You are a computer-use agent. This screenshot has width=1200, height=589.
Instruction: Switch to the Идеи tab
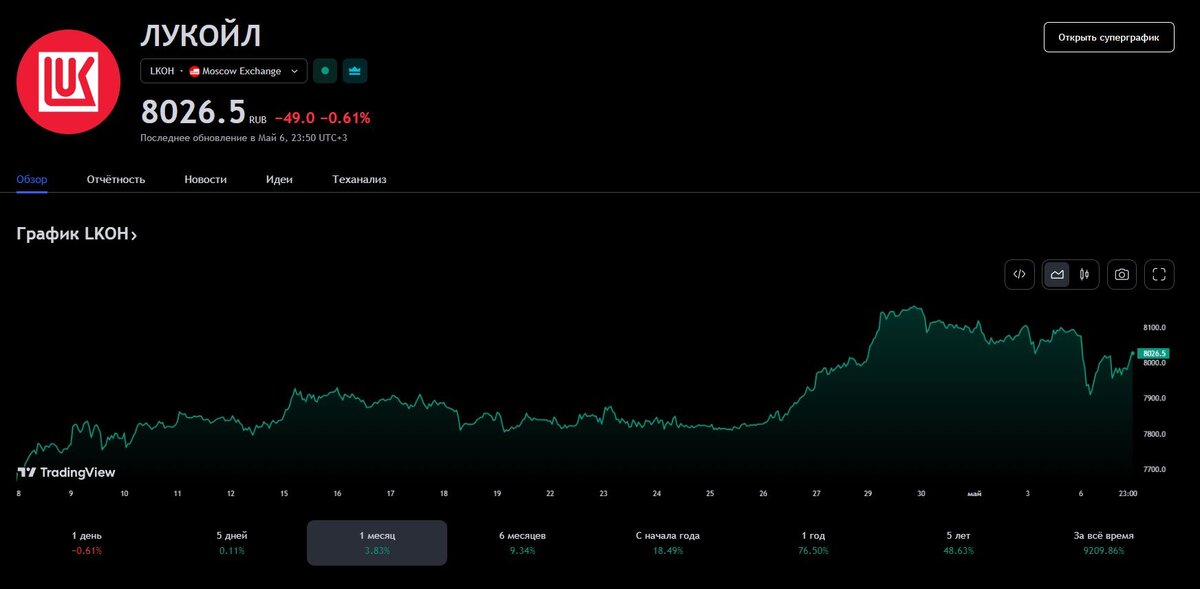(x=279, y=179)
